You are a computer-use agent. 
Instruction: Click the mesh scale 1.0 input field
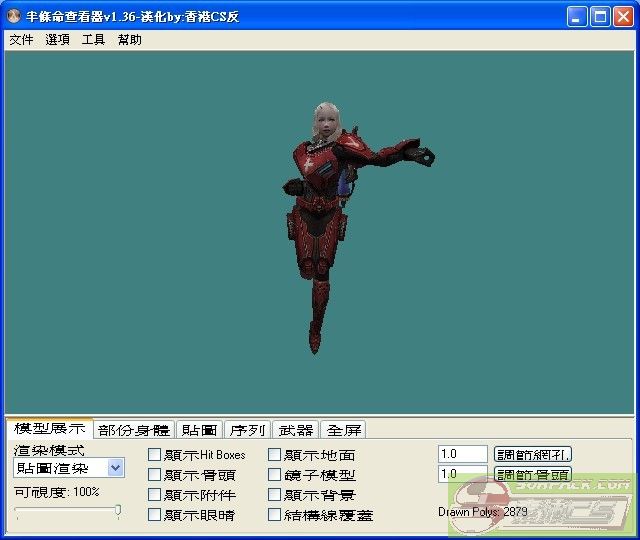click(463, 454)
